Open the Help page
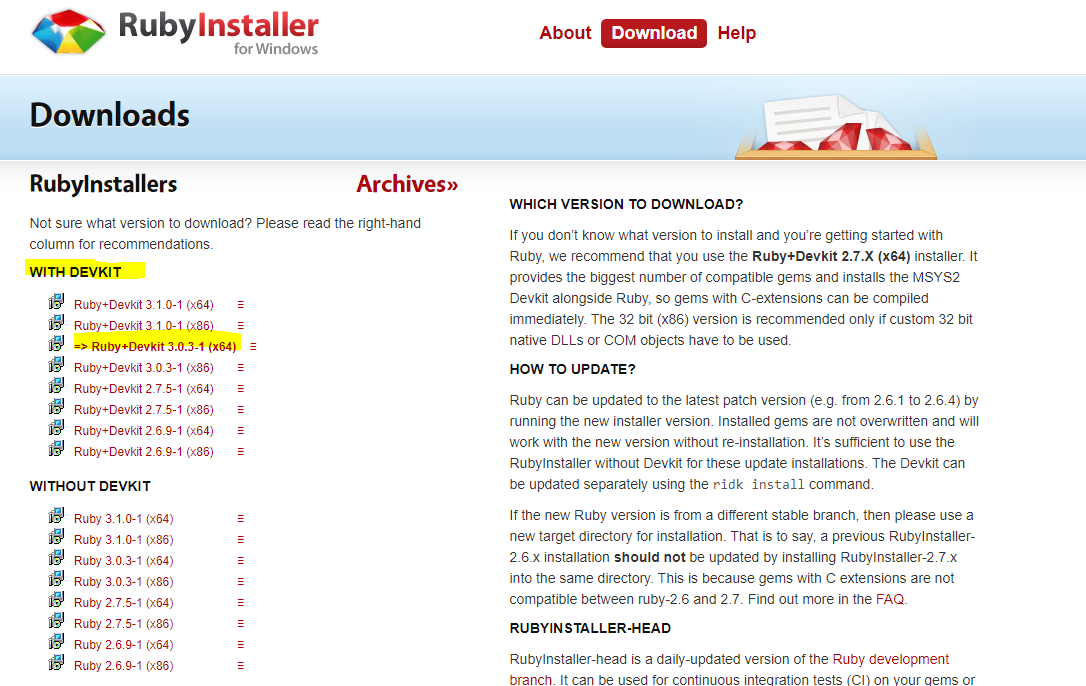The image size is (1086, 686). (736, 33)
